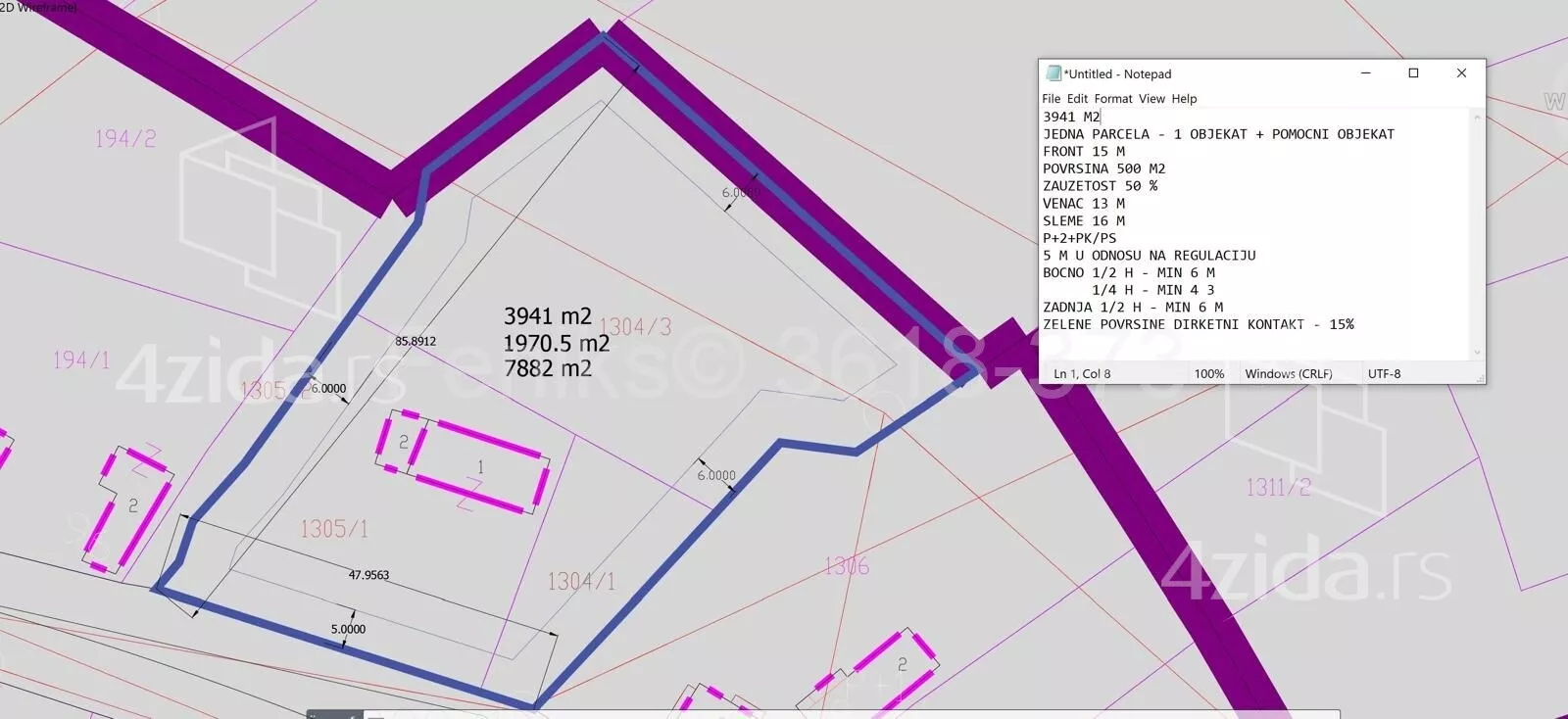
Task: Click parcel label 1306
Action: [x=847, y=566]
